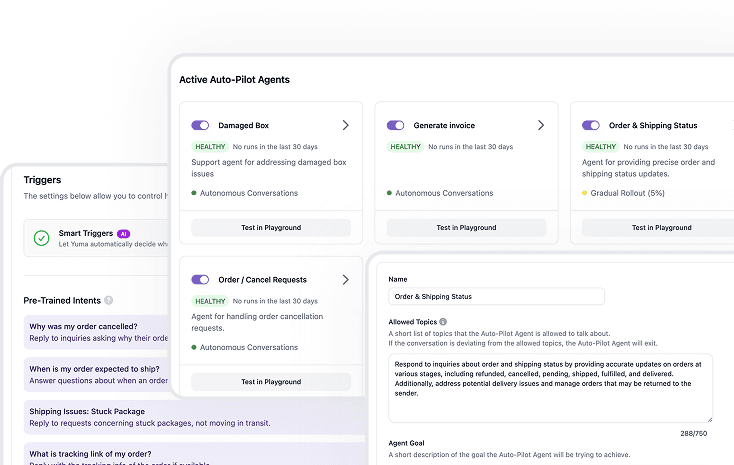Image resolution: width=734 pixels, height=465 pixels.
Task: Toggle the Damaged Box agent switch
Action: point(200,126)
